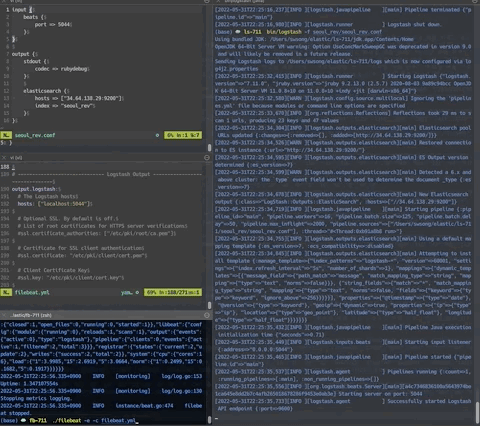Click the 'output.logstash:' line in filebeat.yml

click(36, 189)
